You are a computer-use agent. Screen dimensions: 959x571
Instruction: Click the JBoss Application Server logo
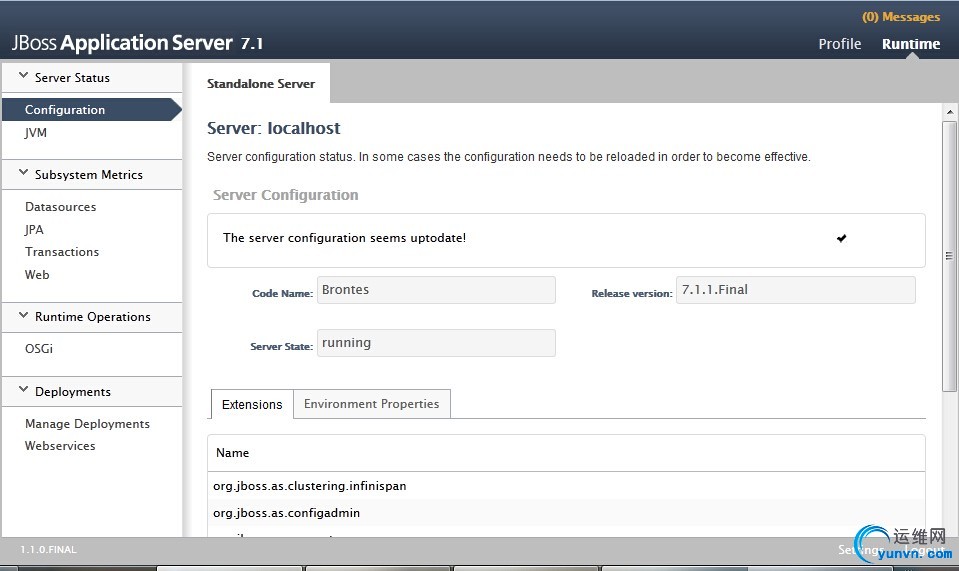[137, 43]
